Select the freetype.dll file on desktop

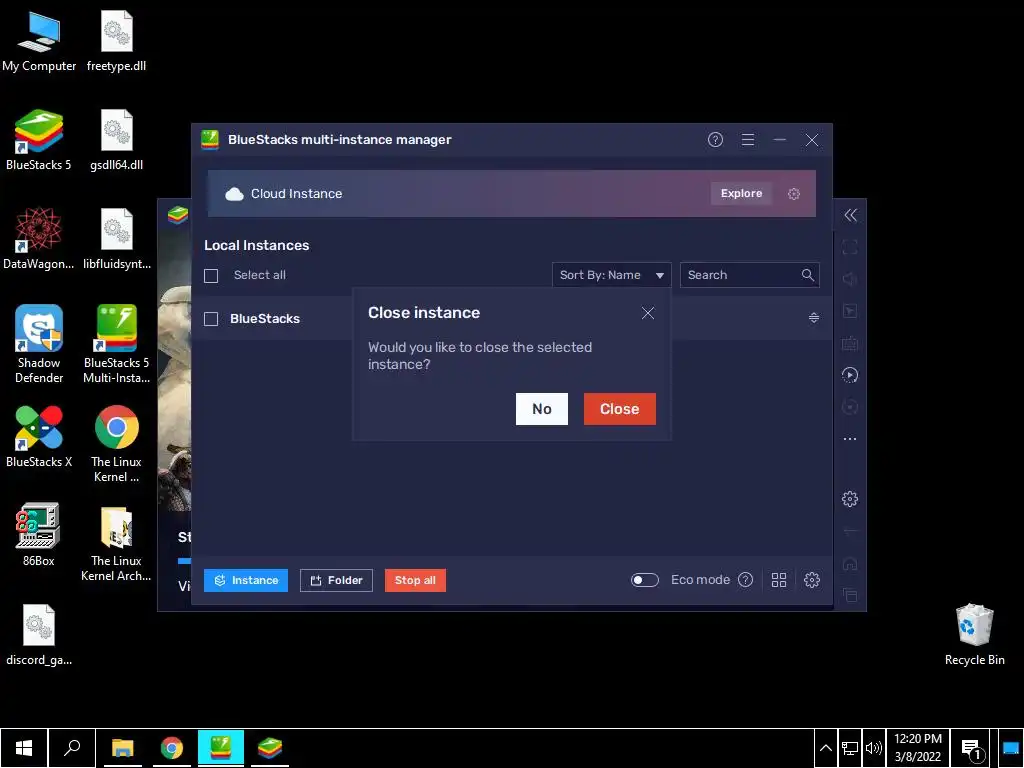116,41
